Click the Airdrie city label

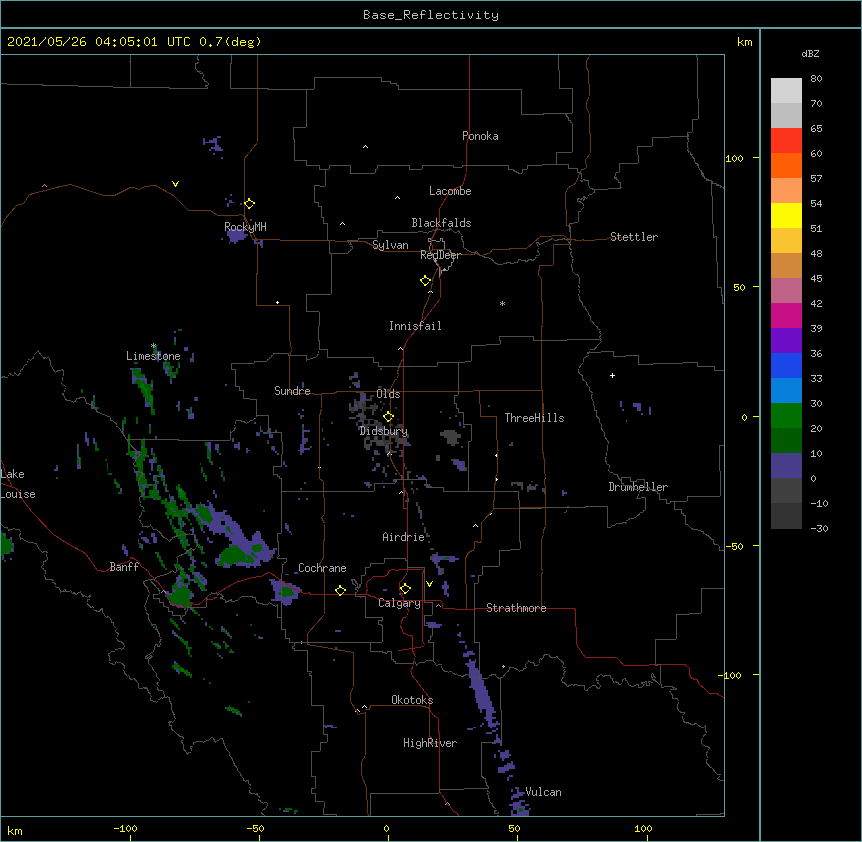(x=403, y=537)
